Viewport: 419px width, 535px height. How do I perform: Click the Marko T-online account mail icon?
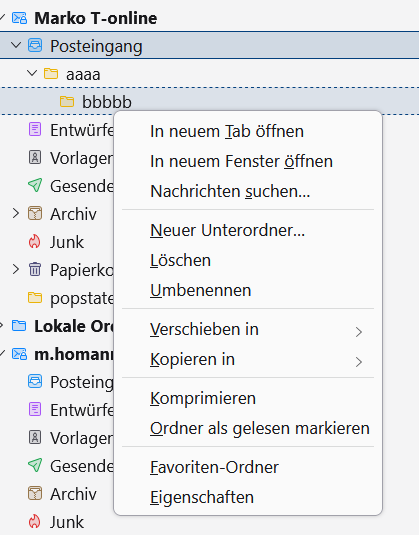[x=19, y=18]
